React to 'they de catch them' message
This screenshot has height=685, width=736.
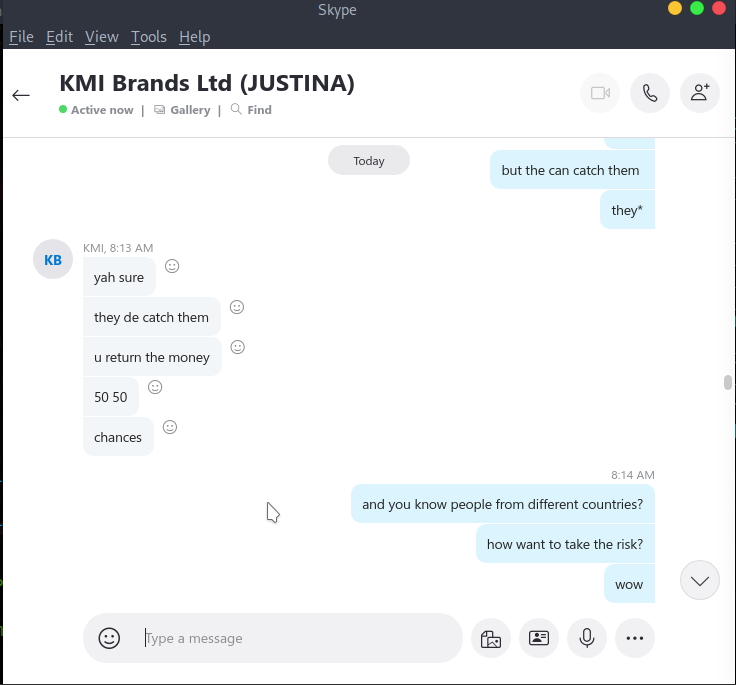pyautogui.click(x=237, y=307)
